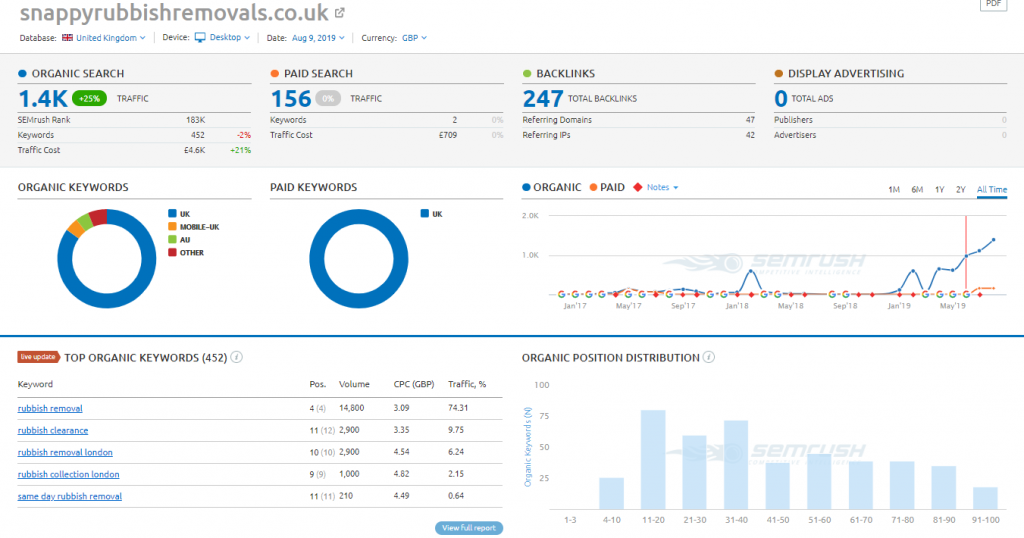Click the 31-40 position bar
The image size is (1024, 538).
tap(736, 465)
